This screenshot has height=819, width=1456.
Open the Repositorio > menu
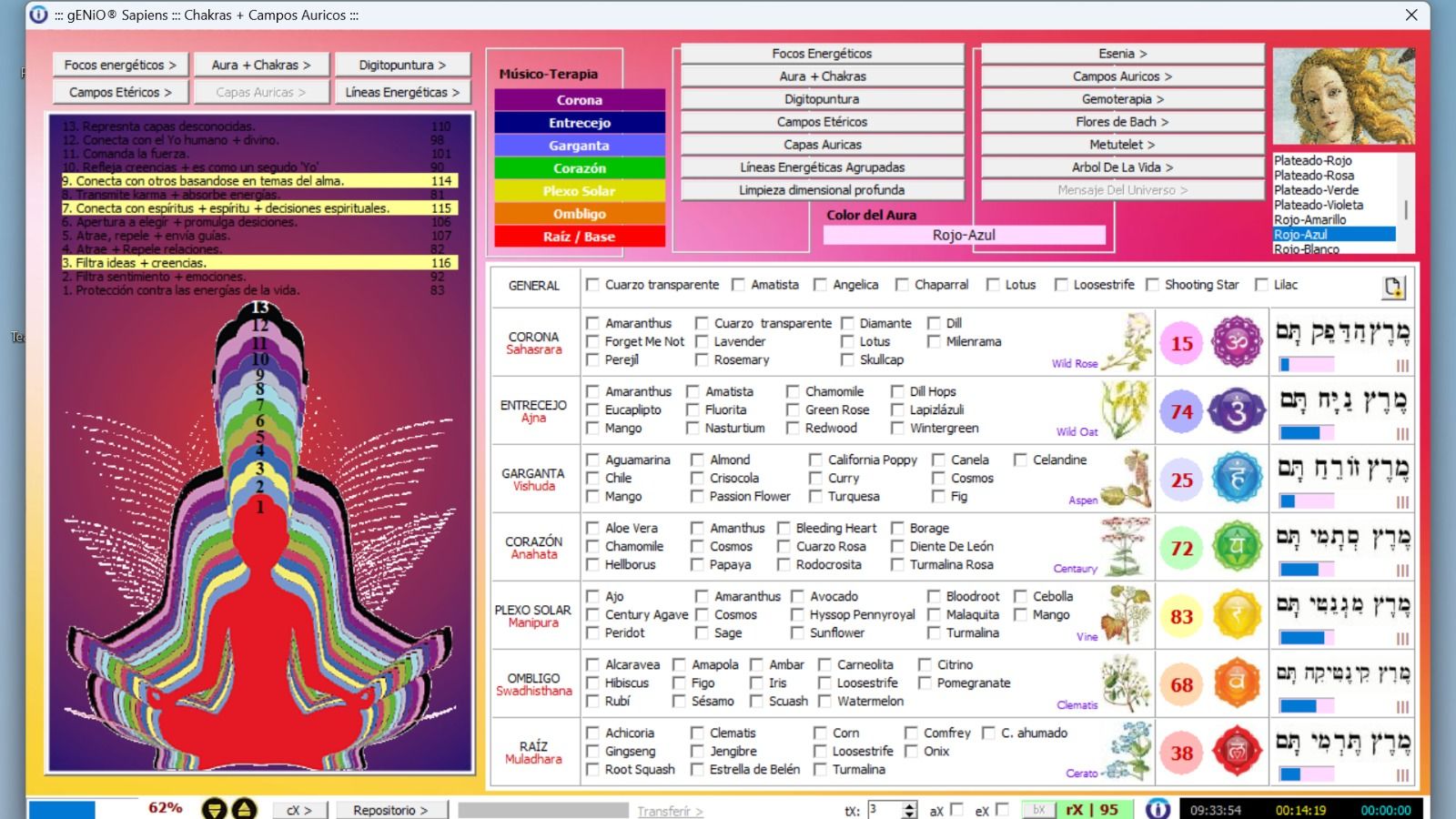coord(391,810)
